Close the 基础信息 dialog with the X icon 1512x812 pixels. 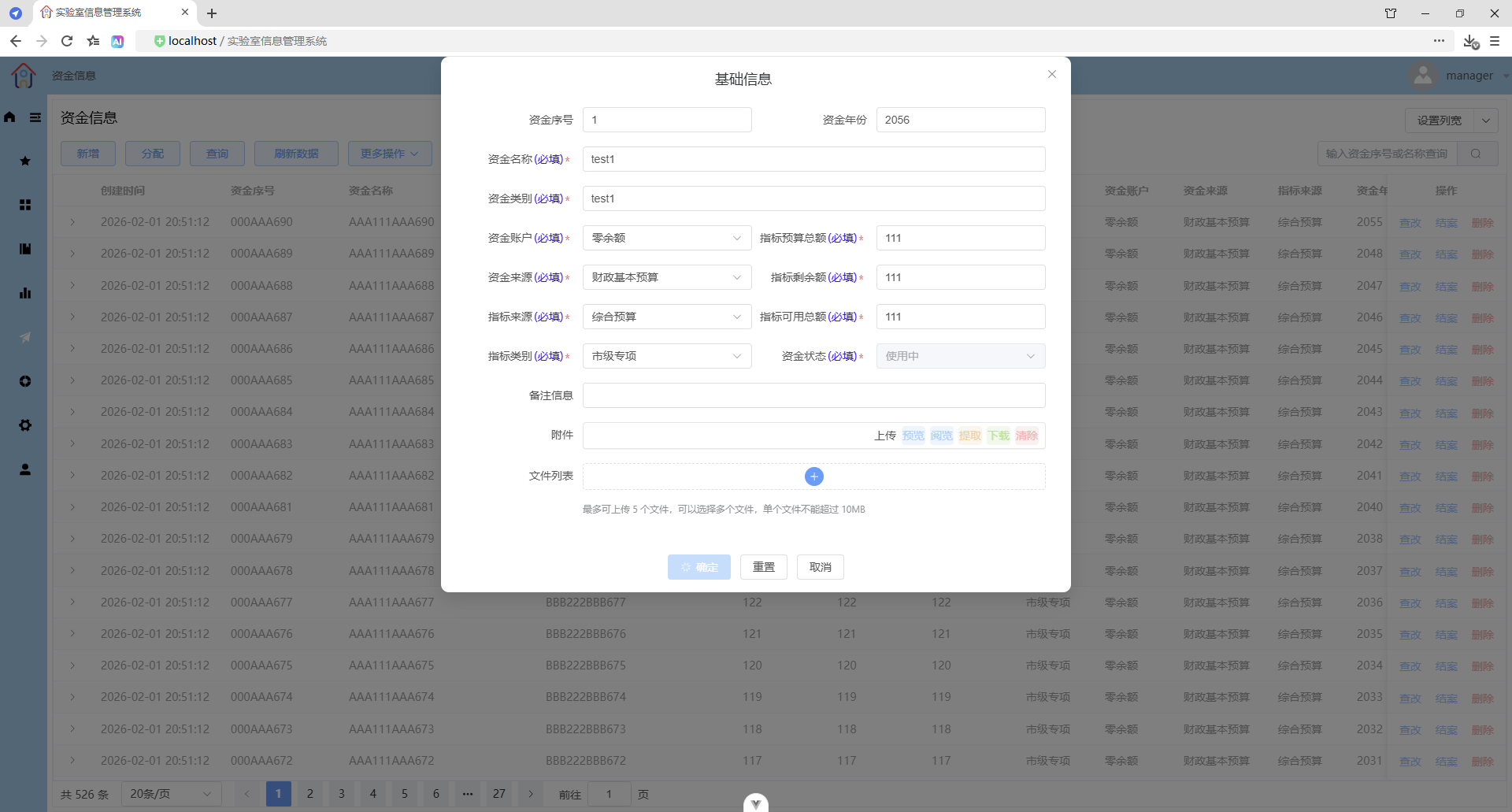click(1051, 74)
